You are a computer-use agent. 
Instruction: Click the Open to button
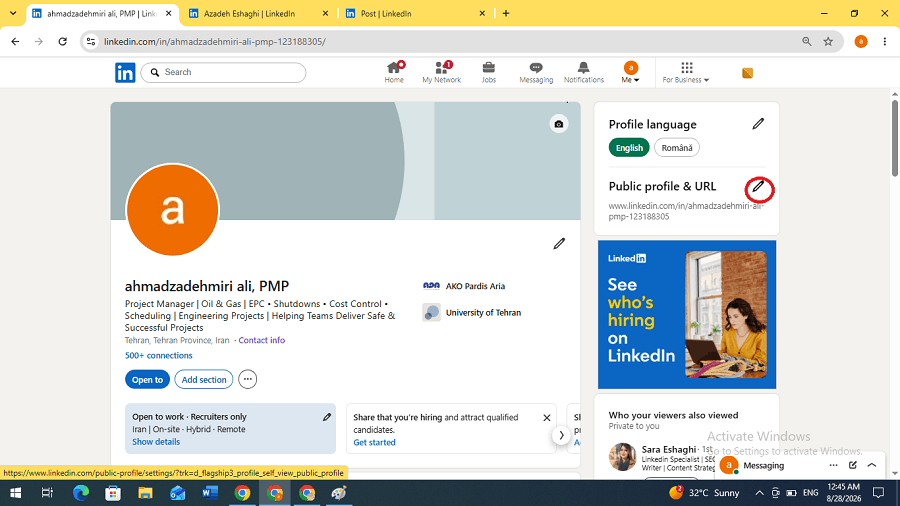(x=148, y=380)
